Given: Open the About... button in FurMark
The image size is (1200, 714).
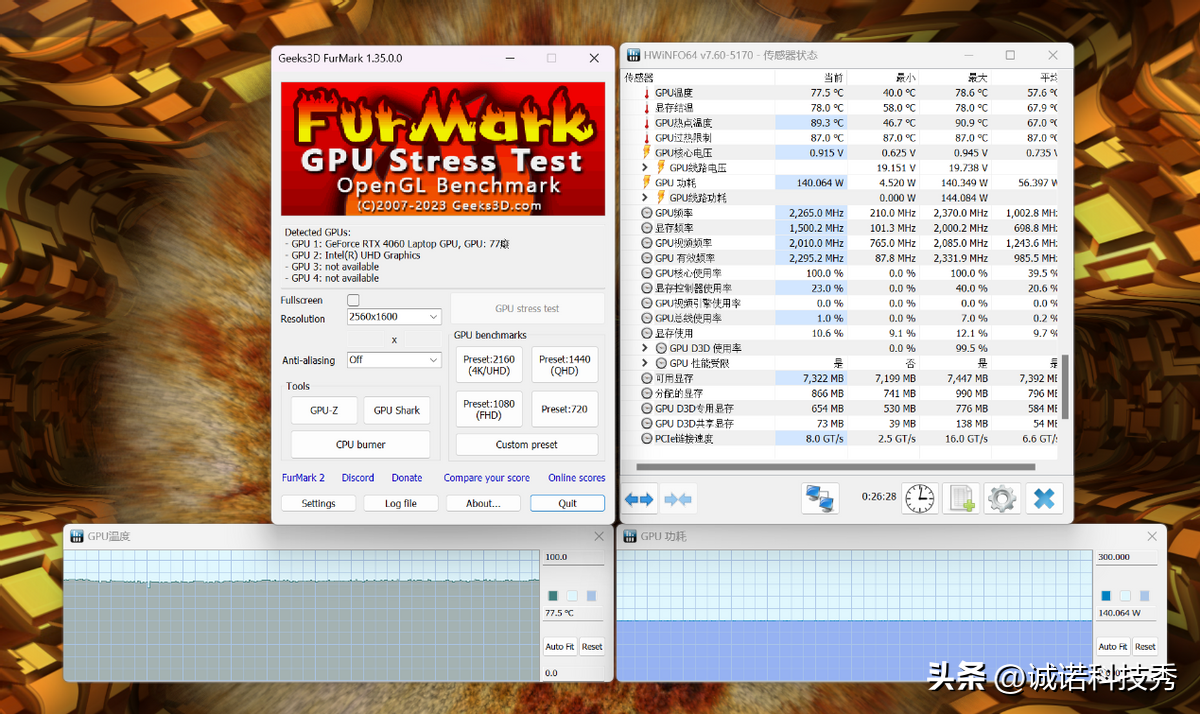Looking at the screenshot, I should coord(483,503).
